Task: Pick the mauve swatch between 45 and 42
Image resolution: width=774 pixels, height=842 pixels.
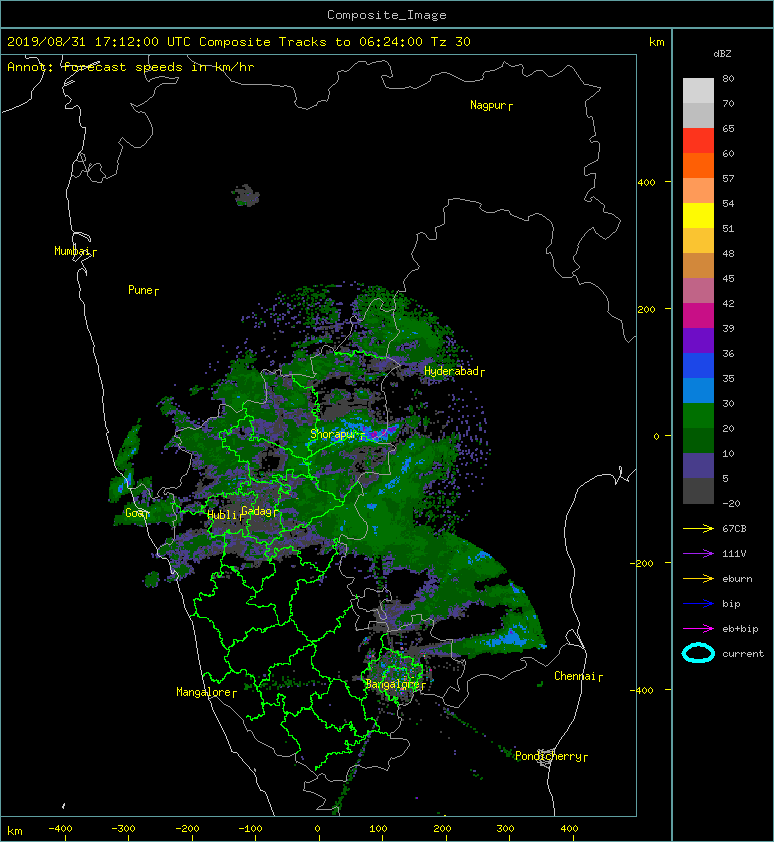Action: tap(698, 291)
